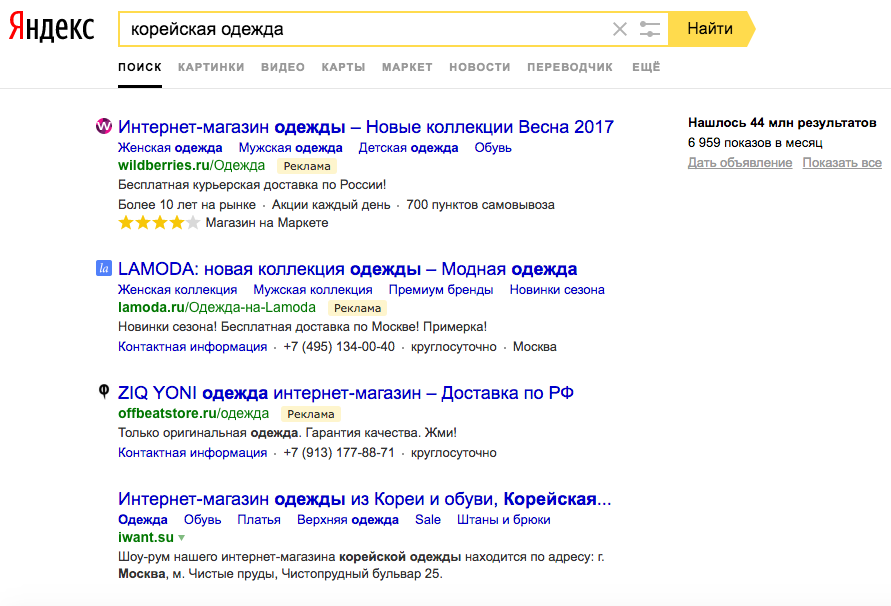Clear the search query with the X icon
The image size is (891, 606).
coord(619,29)
